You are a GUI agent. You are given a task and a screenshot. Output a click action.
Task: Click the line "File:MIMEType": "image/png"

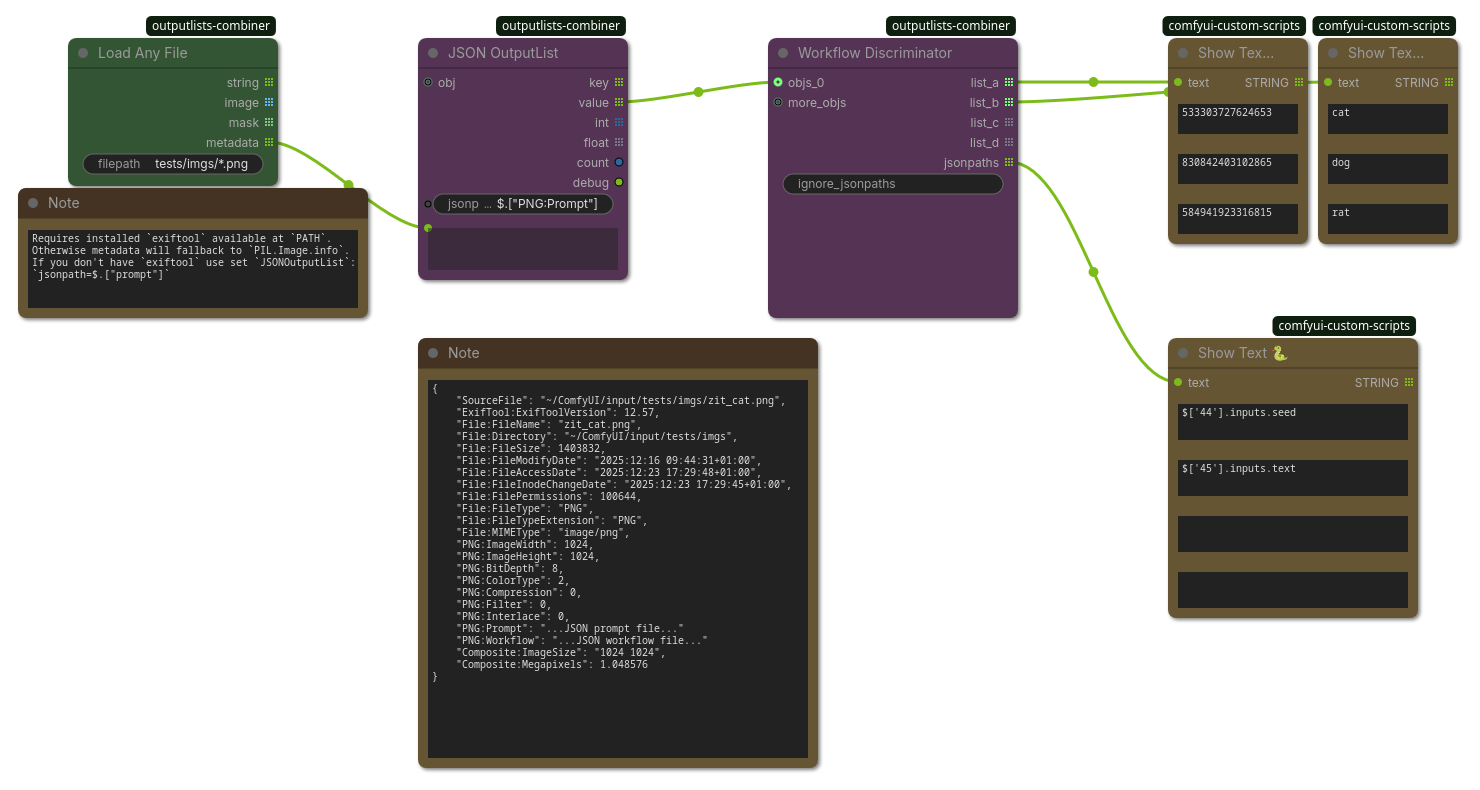click(x=543, y=533)
